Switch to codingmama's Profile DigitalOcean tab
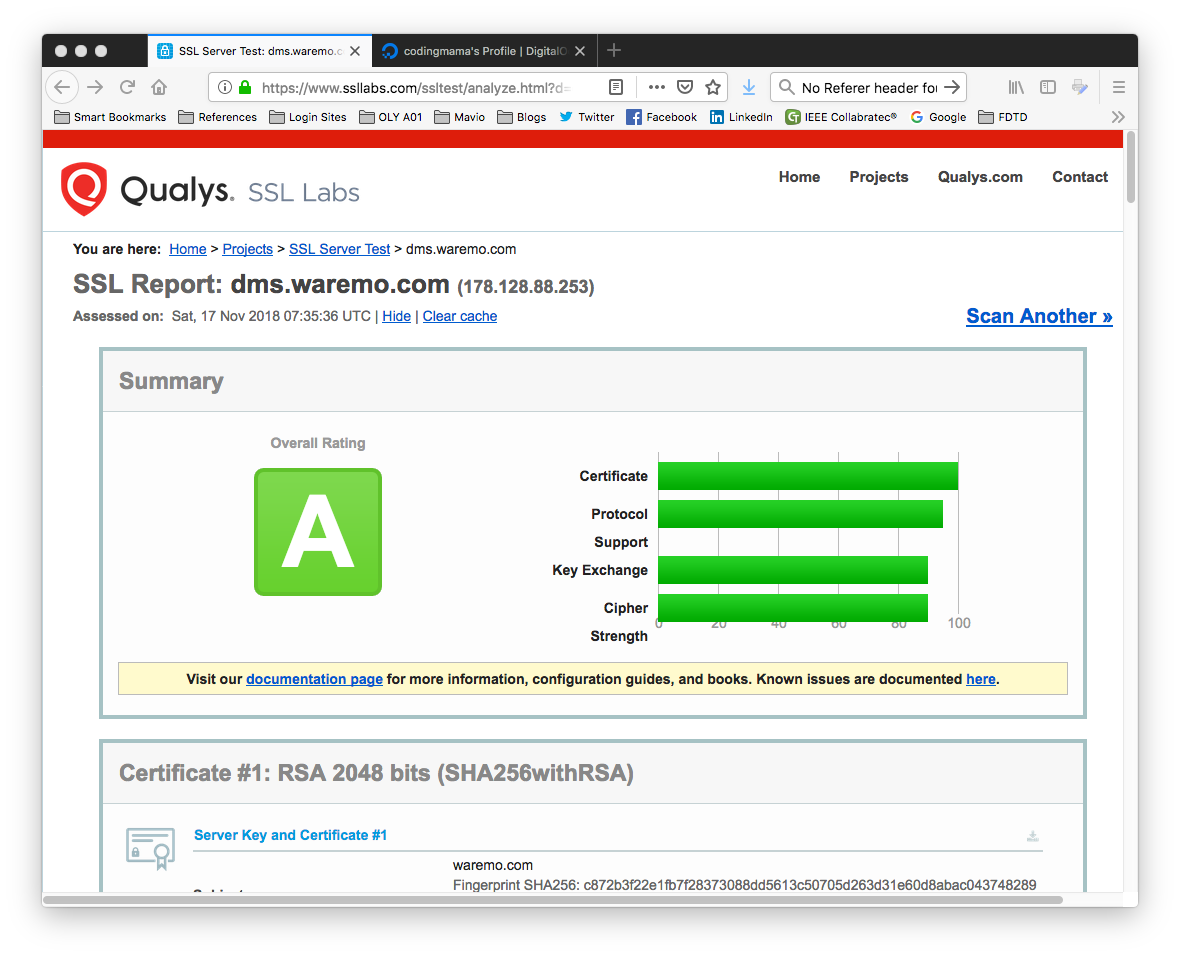Viewport: 1180px width, 957px height. tap(485, 51)
